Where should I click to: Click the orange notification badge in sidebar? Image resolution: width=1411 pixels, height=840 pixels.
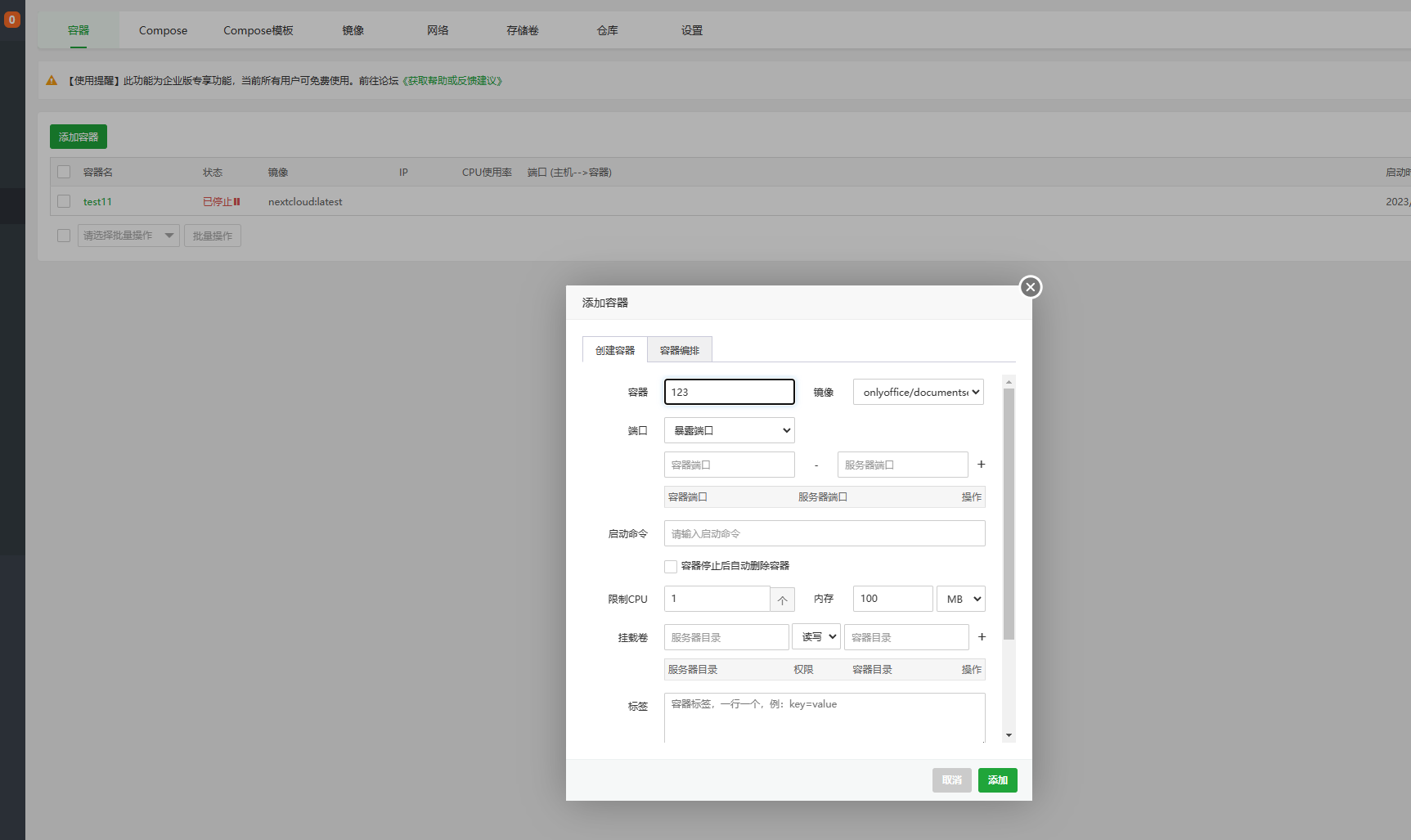12,20
